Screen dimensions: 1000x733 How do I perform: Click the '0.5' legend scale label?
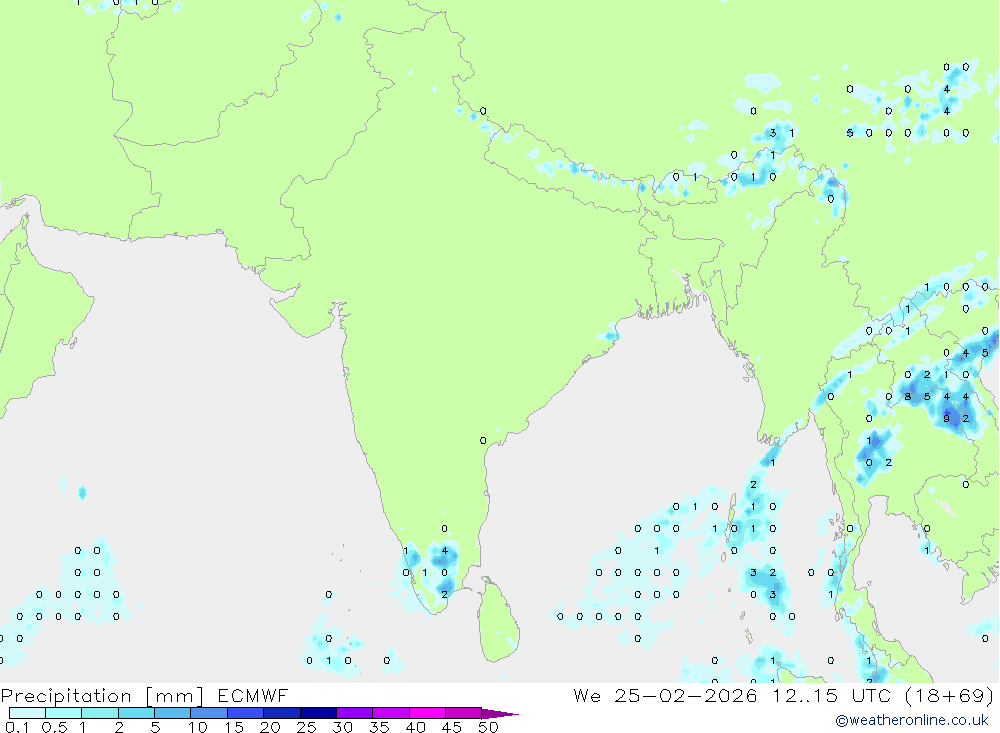54,727
